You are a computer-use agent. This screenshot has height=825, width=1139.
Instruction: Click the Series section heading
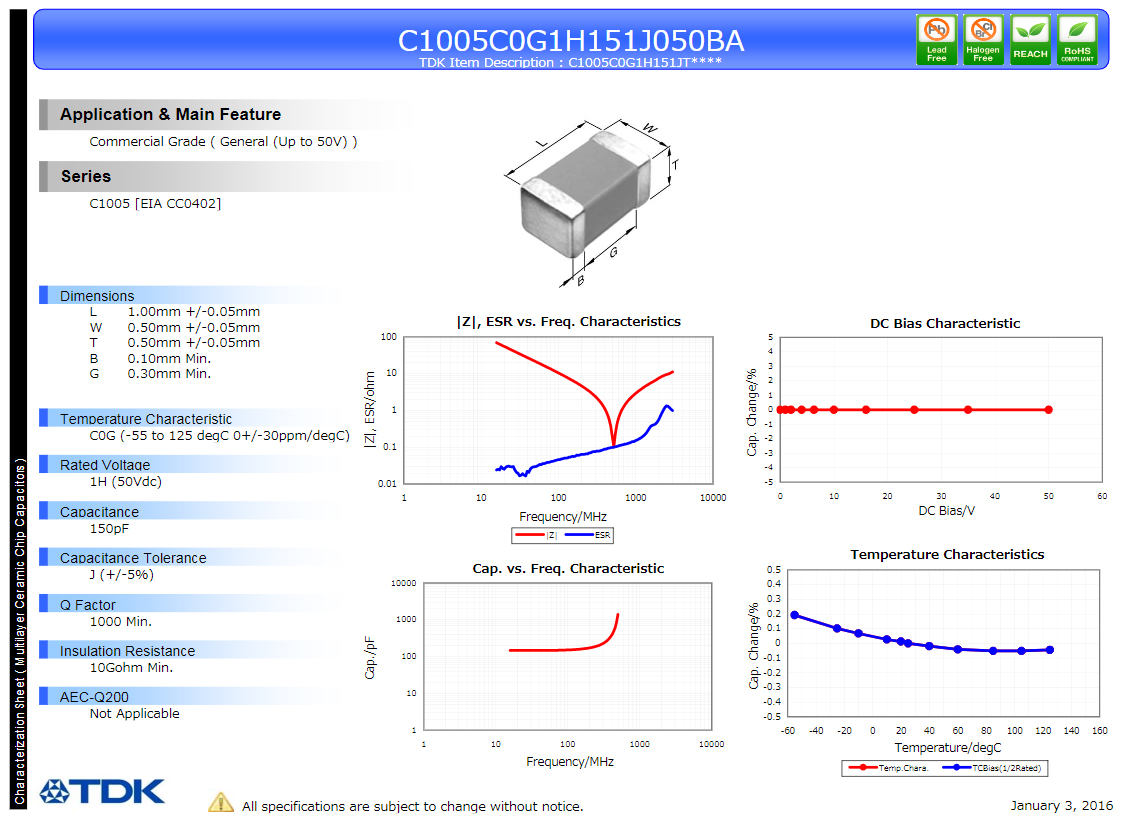(86, 176)
